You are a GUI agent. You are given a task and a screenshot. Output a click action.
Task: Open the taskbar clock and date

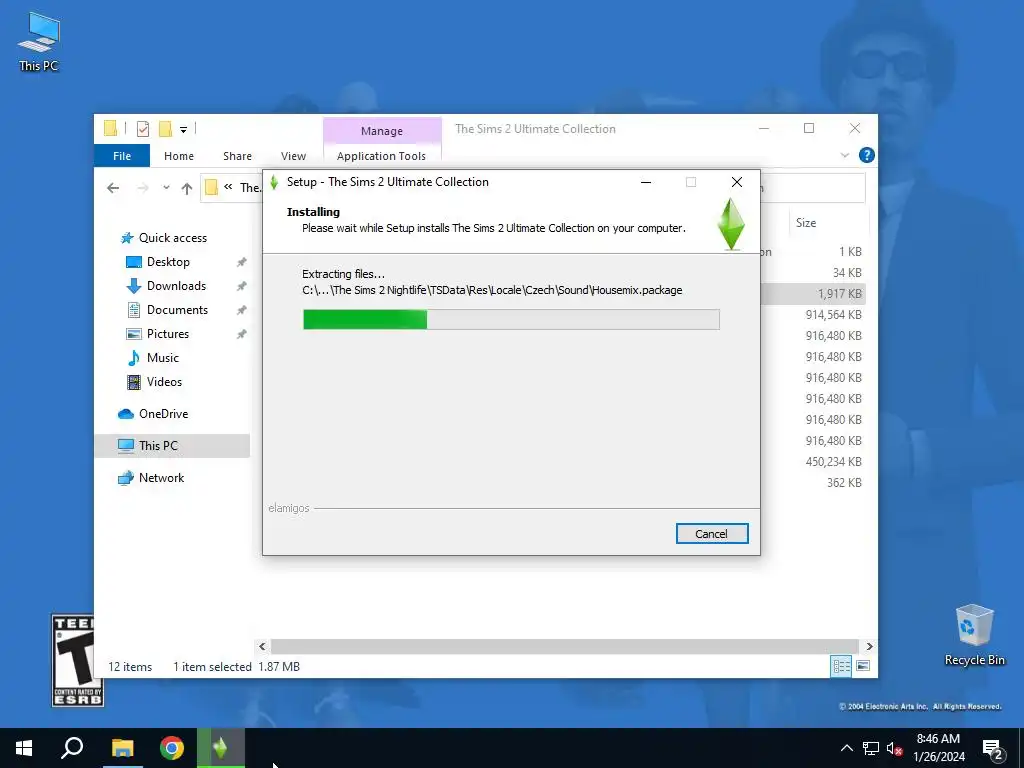[x=938, y=748]
